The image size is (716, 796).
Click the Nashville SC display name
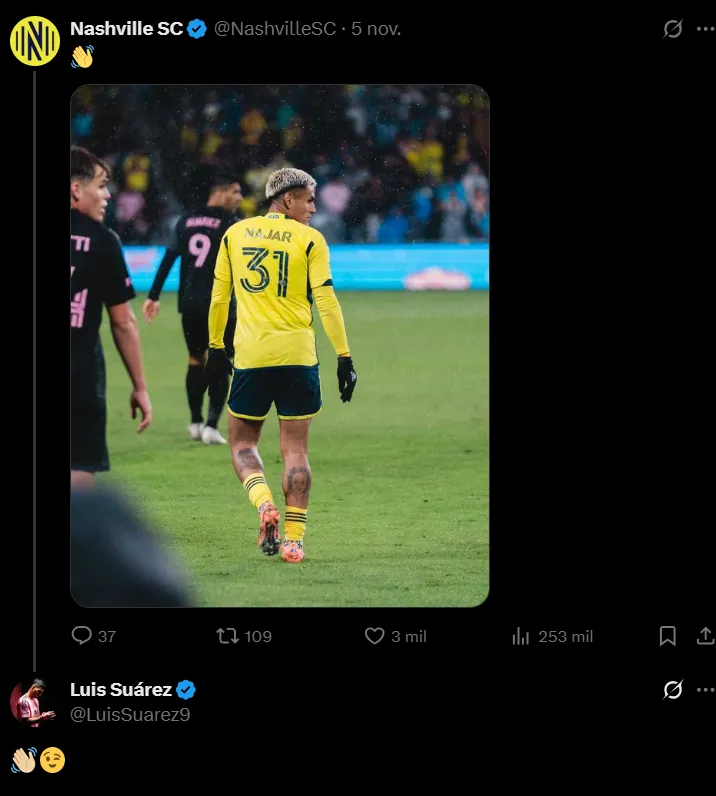click(x=126, y=29)
